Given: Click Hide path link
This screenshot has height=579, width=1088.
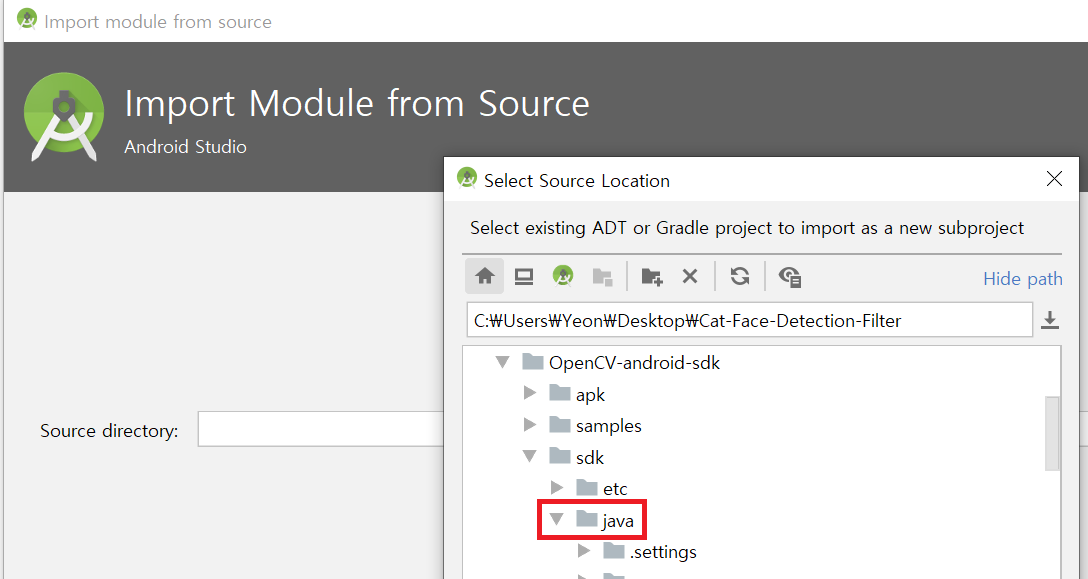Looking at the screenshot, I should (x=1022, y=278).
